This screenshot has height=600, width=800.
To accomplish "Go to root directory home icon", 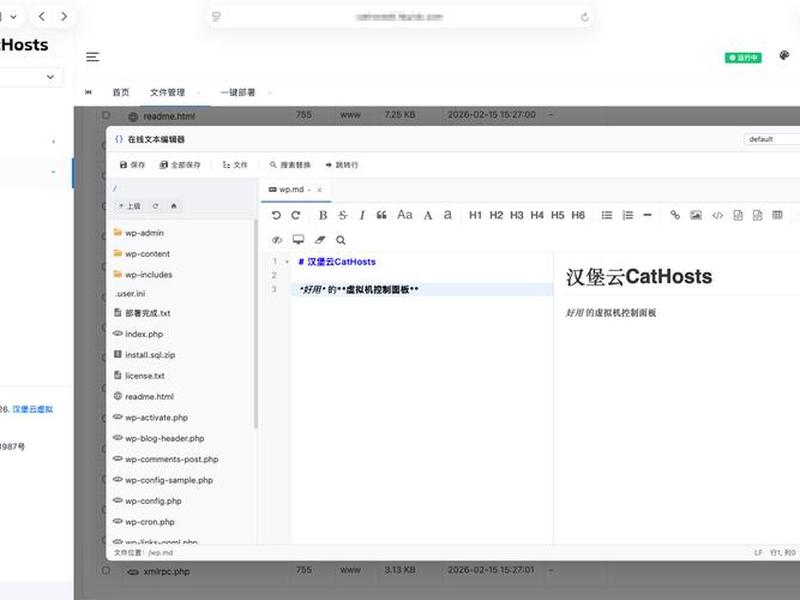I will point(174,206).
